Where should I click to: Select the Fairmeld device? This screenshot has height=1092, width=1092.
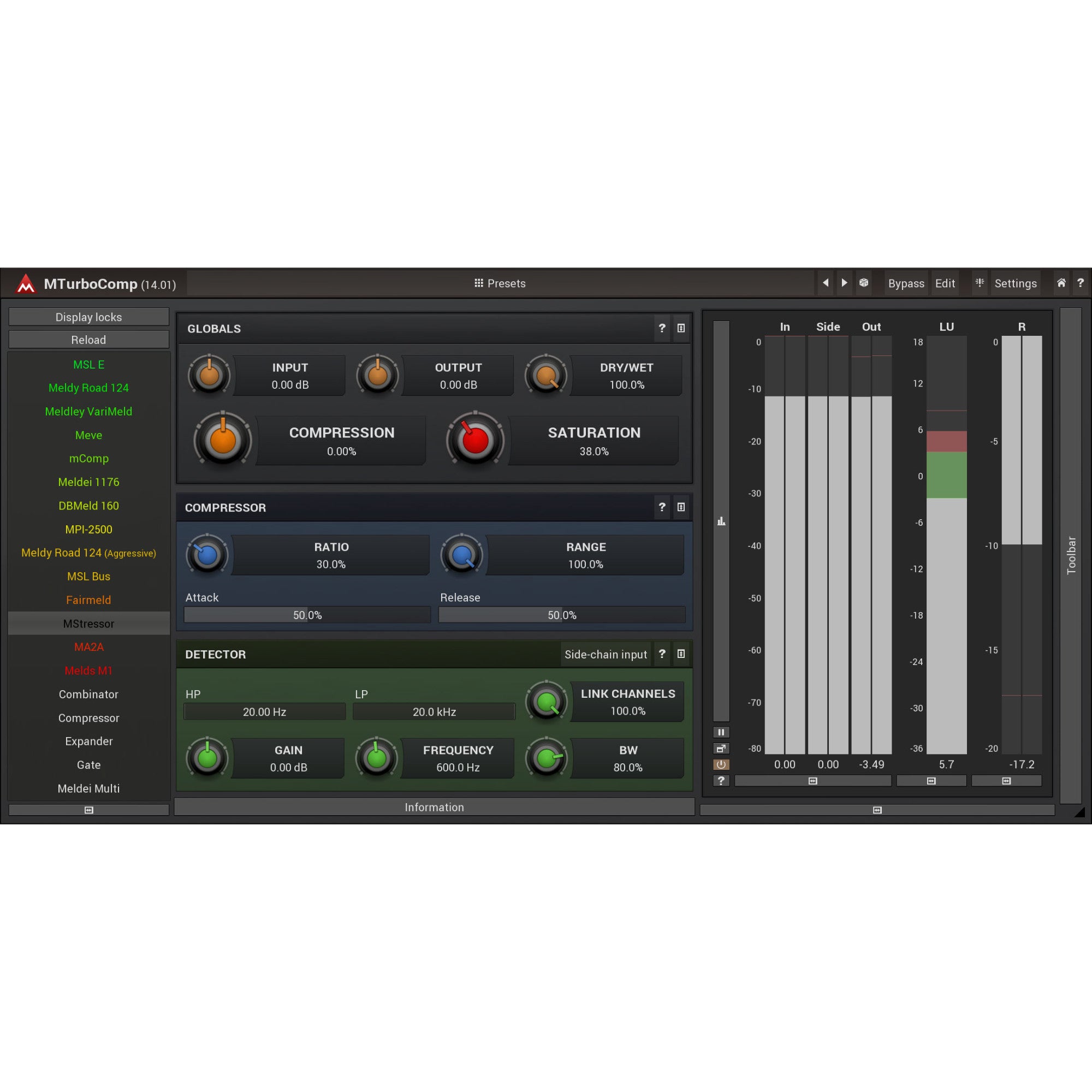pyautogui.click(x=89, y=600)
